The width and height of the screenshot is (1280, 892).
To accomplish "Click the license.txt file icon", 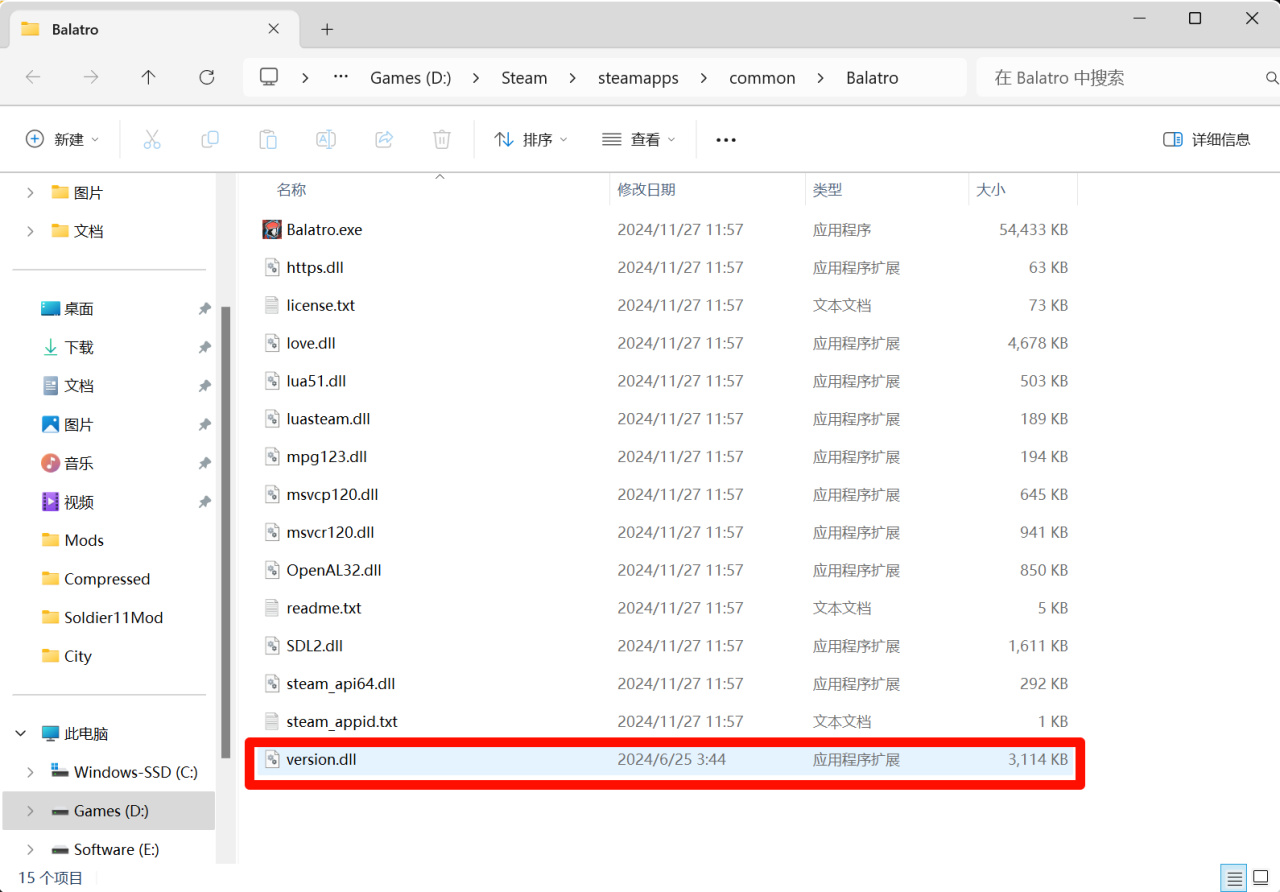I will pyautogui.click(x=272, y=306).
